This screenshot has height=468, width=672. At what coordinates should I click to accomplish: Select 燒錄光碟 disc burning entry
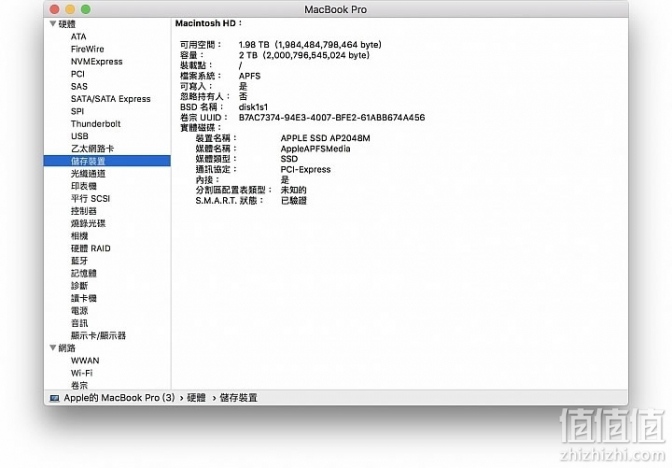pos(88,223)
